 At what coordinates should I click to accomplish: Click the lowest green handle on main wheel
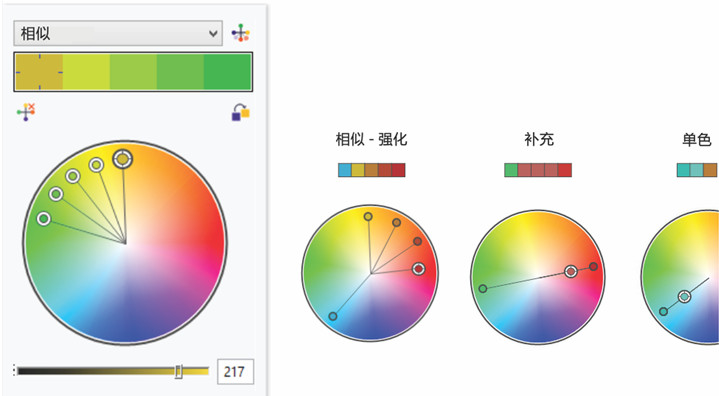(x=44, y=219)
